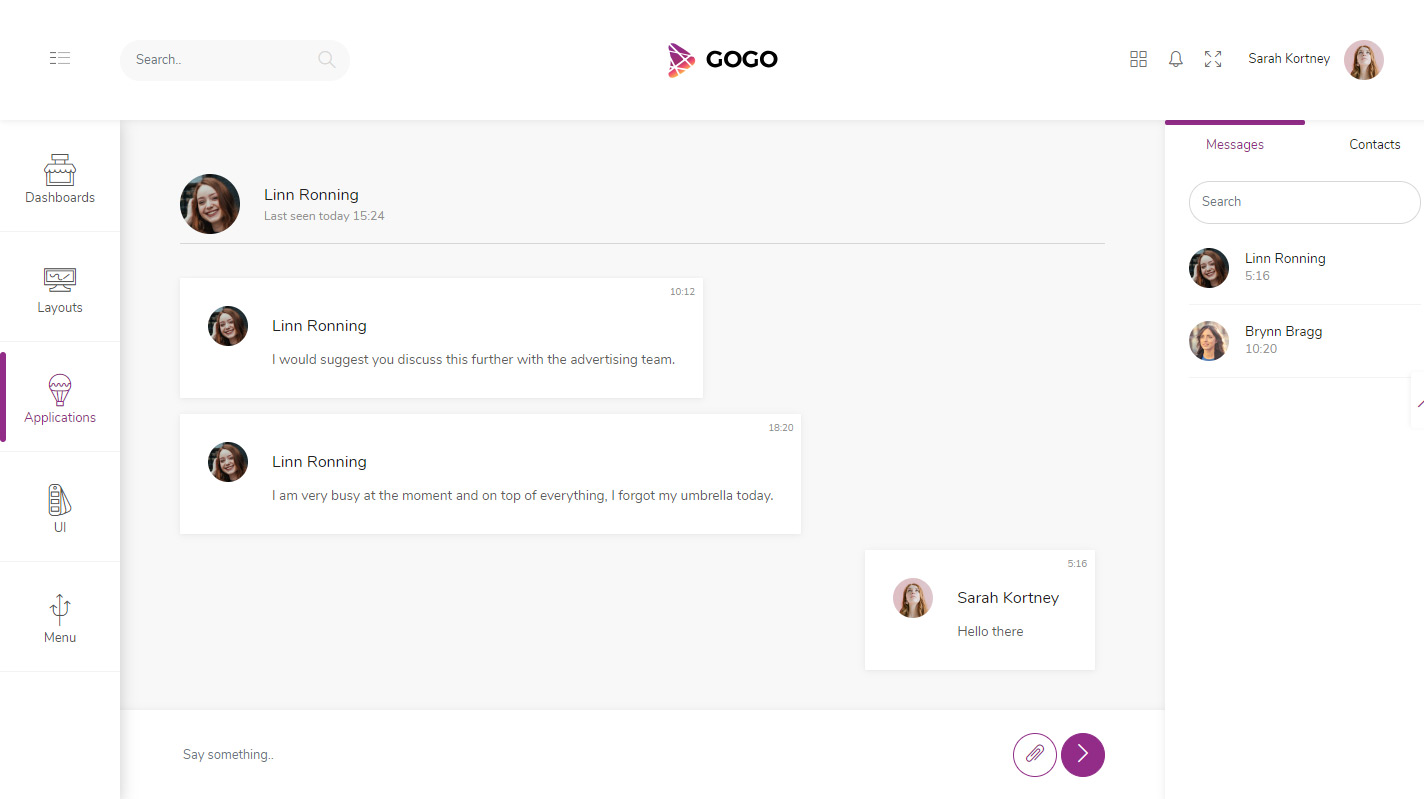The height and width of the screenshot is (799, 1424).
Task: Click the Say something message field
Action: click(x=400, y=754)
